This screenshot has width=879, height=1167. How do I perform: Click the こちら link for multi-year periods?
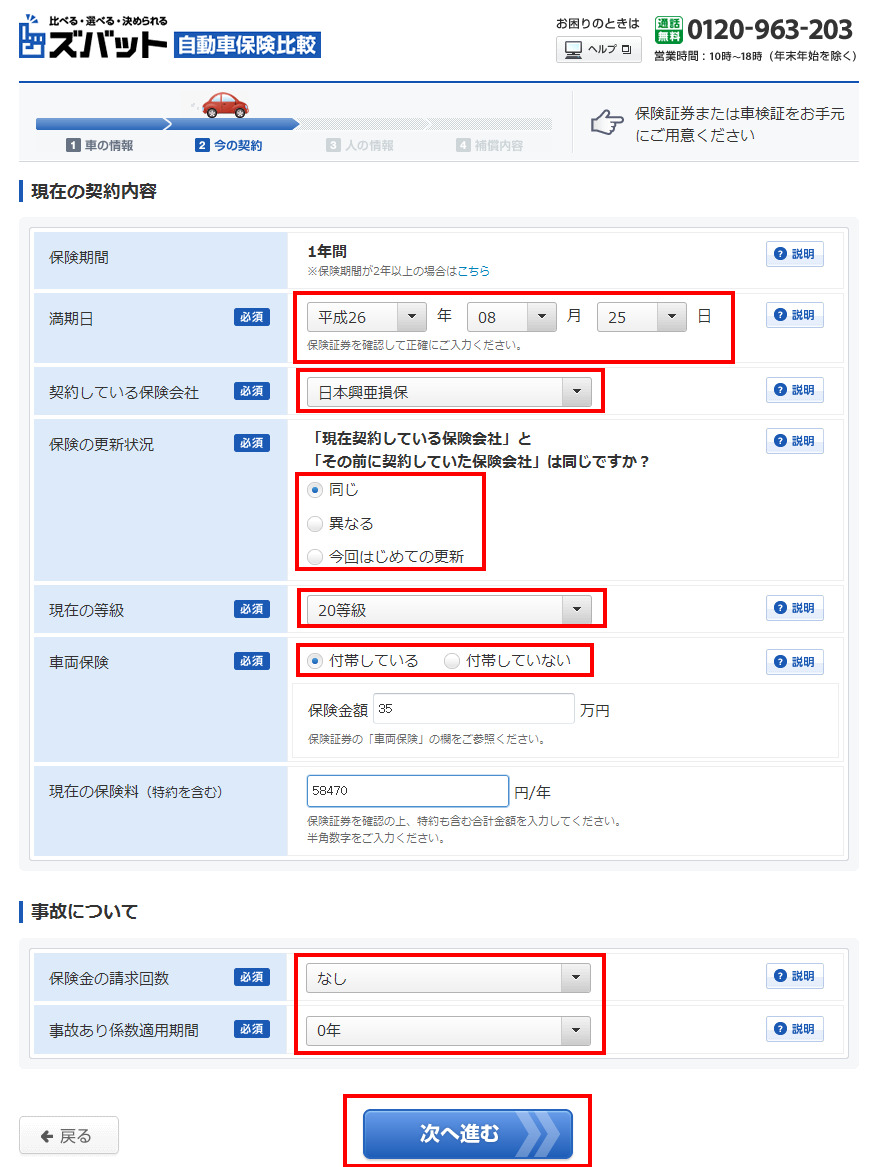pos(473,271)
